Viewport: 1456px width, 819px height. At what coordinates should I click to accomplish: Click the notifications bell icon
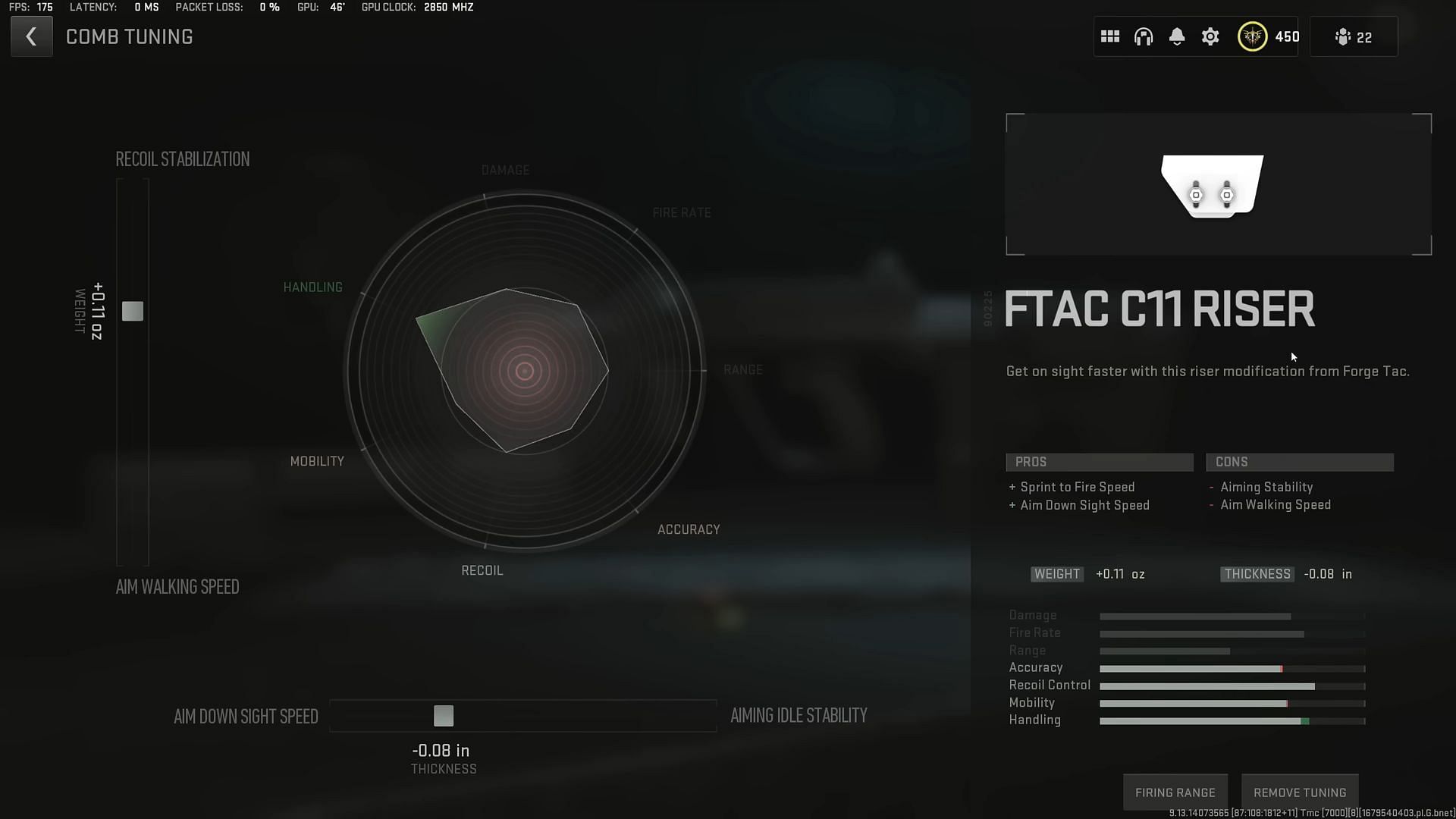pyautogui.click(x=1177, y=37)
